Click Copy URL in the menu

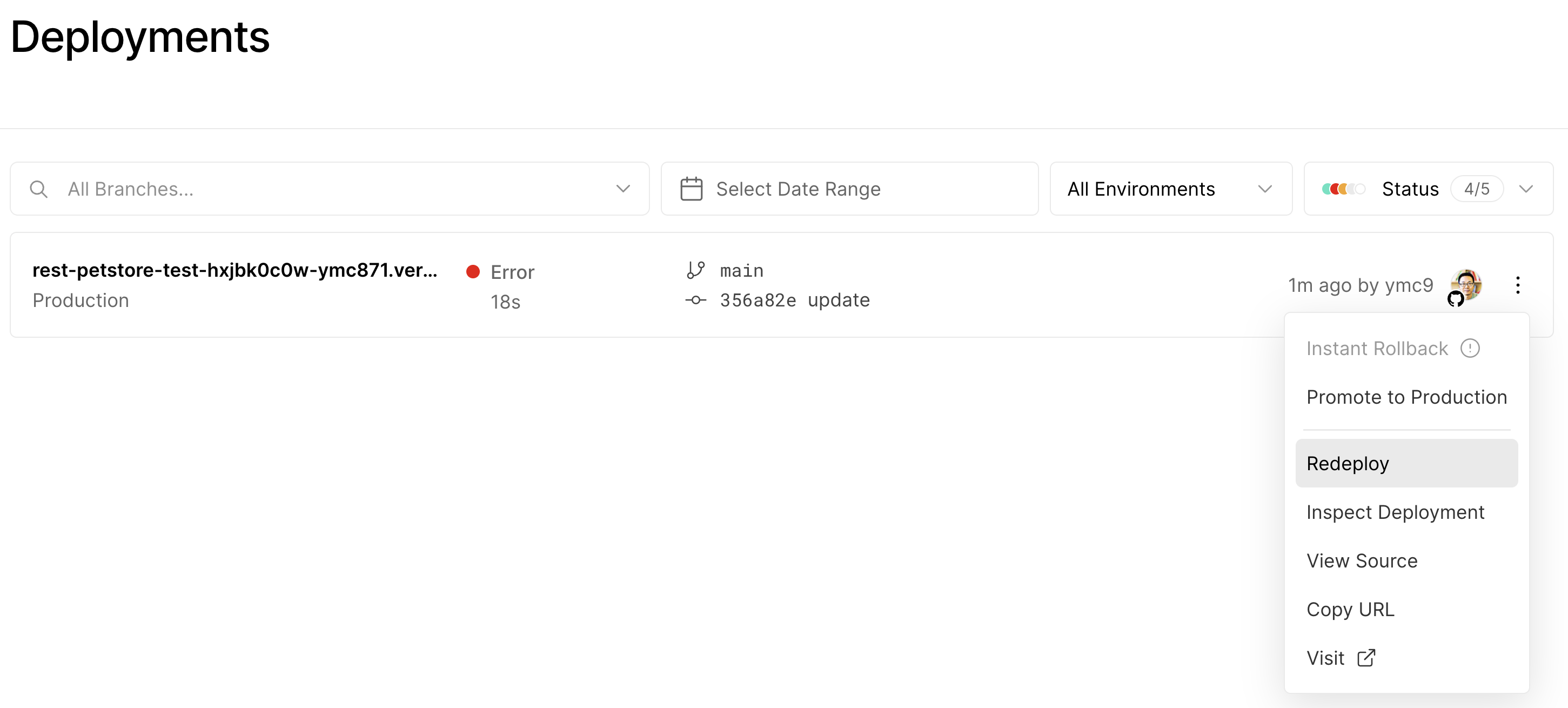[1350, 610]
